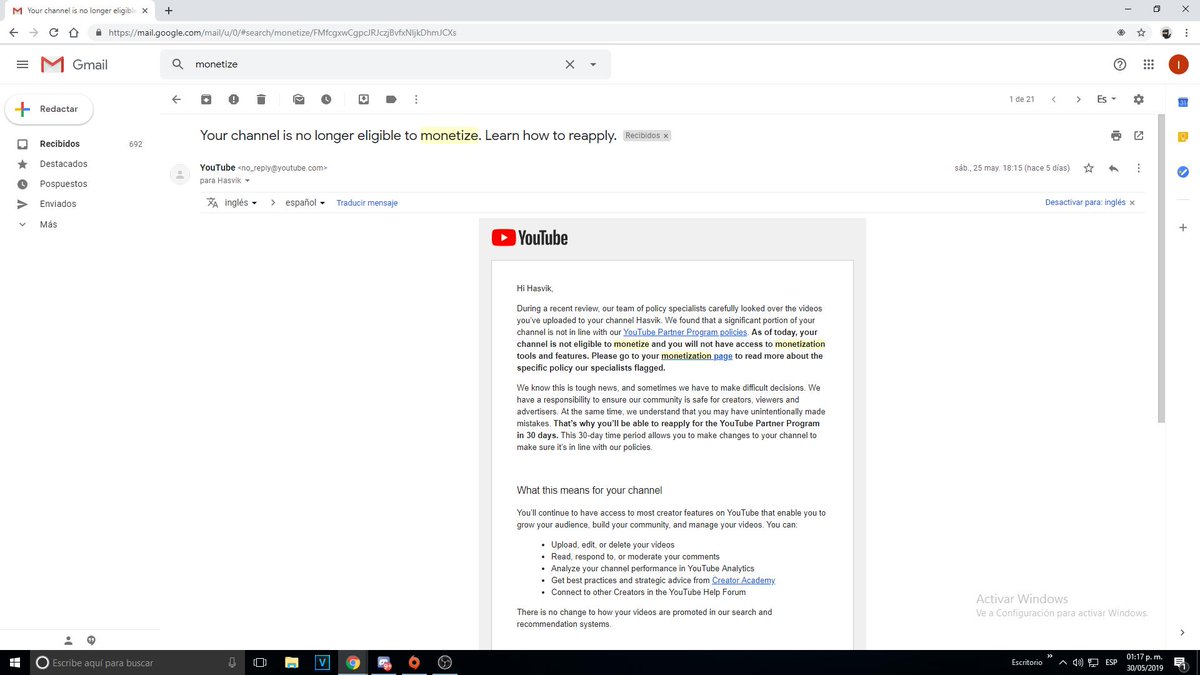Open more options for this message
The width and height of the screenshot is (1200, 675).
(1138, 168)
